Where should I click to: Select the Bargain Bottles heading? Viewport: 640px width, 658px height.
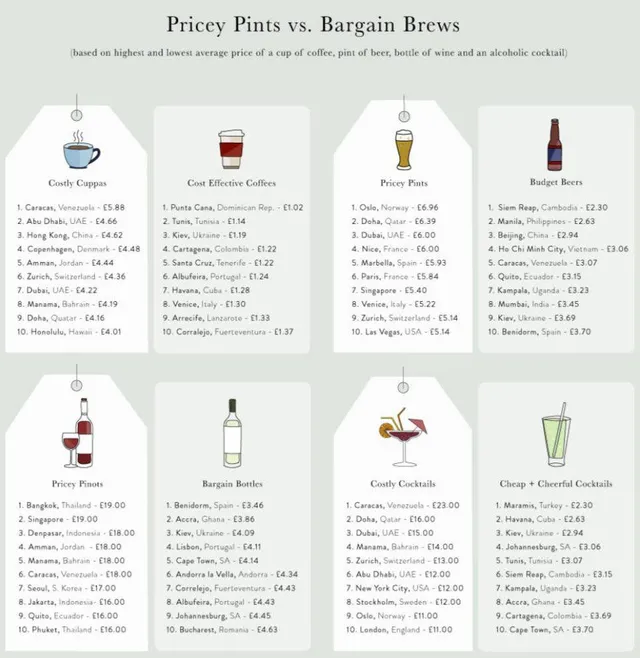coord(231,484)
